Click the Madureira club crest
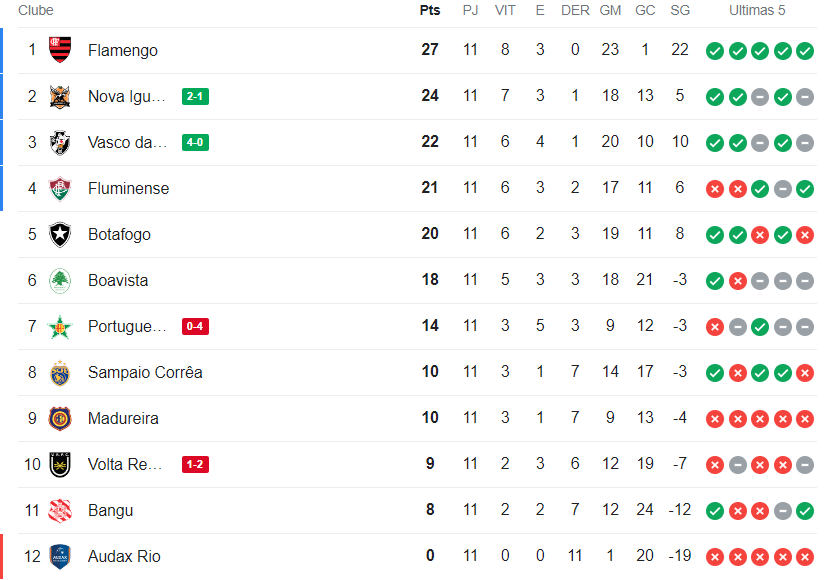This screenshot has height=580, width=830. (x=60, y=418)
